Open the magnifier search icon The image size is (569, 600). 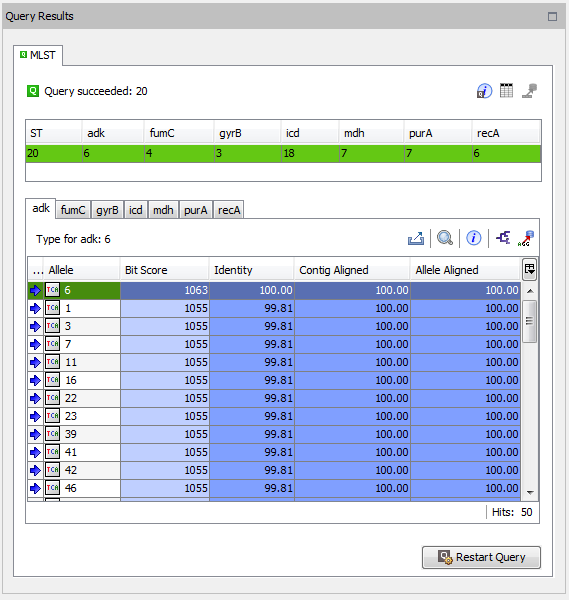[x=445, y=238]
